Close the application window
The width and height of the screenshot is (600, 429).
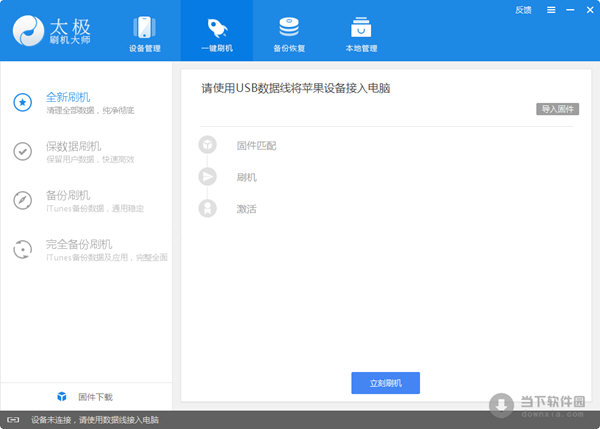pyautogui.click(x=590, y=10)
